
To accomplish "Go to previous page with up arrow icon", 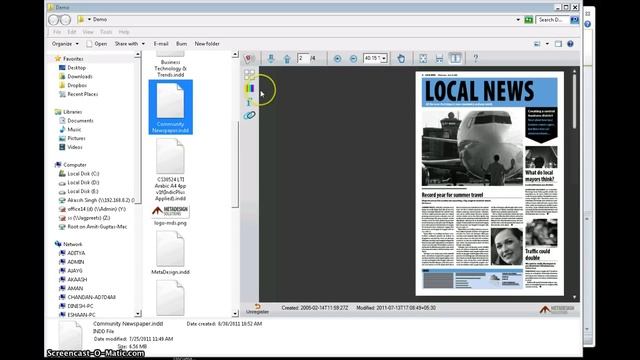I will point(287,59).
